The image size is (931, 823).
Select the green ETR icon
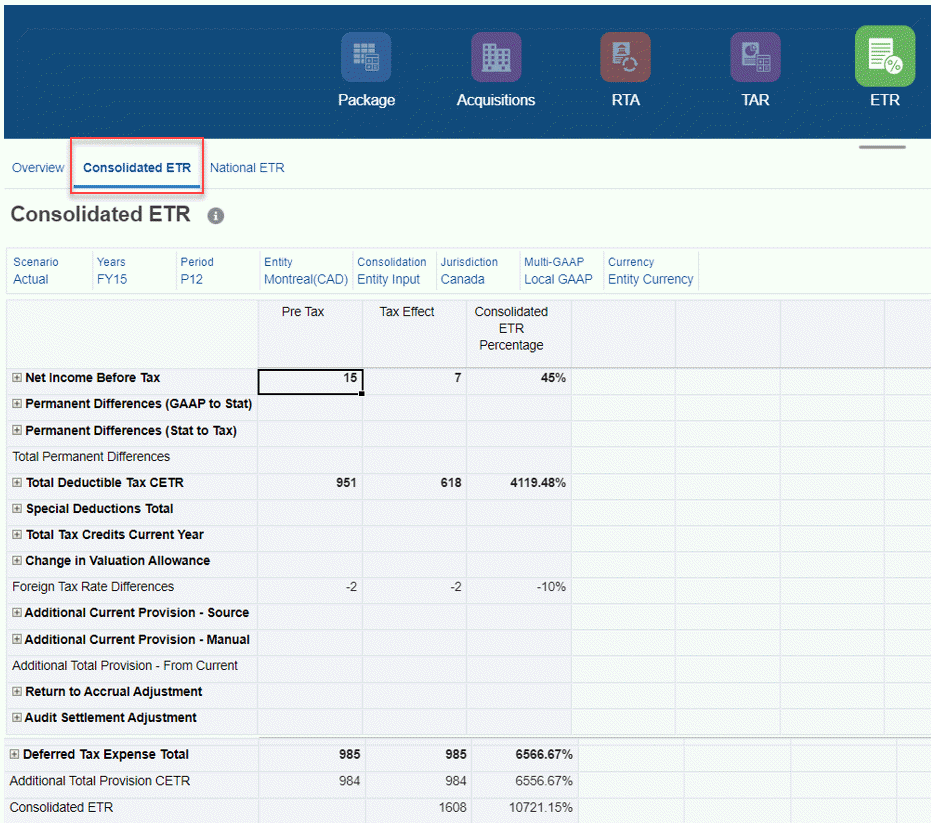[x=885, y=56]
